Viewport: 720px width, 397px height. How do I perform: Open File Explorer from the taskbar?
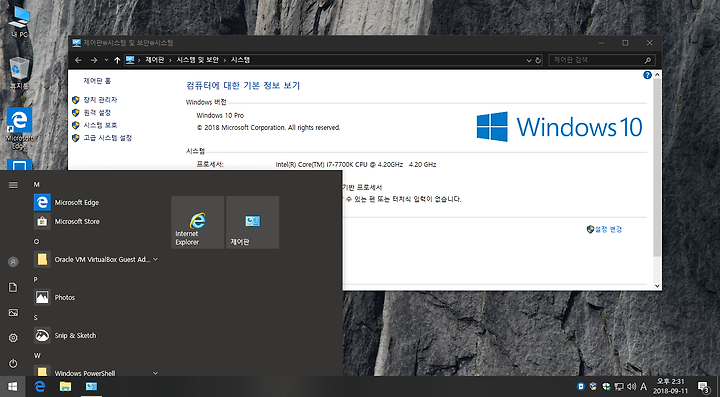pos(65,386)
